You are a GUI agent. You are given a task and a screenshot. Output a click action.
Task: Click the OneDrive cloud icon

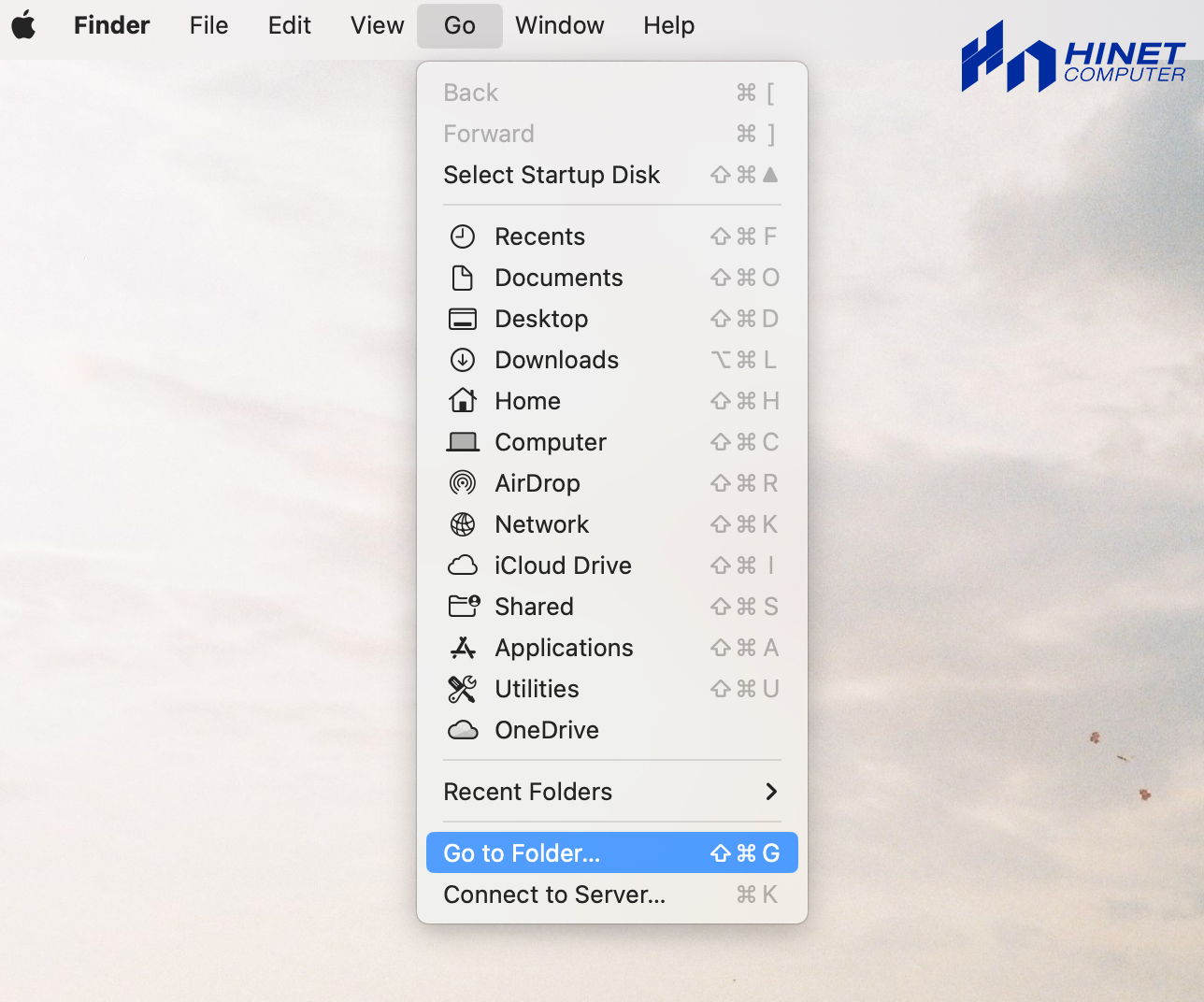coord(463,730)
